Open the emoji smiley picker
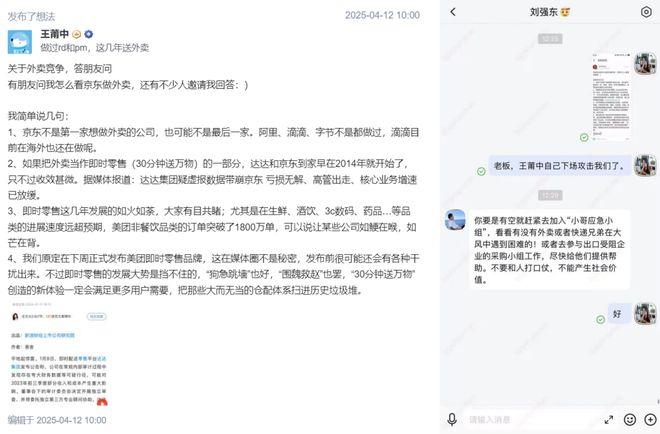Image resolution: width=660 pixels, height=434 pixels. click(x=630, y=419)
